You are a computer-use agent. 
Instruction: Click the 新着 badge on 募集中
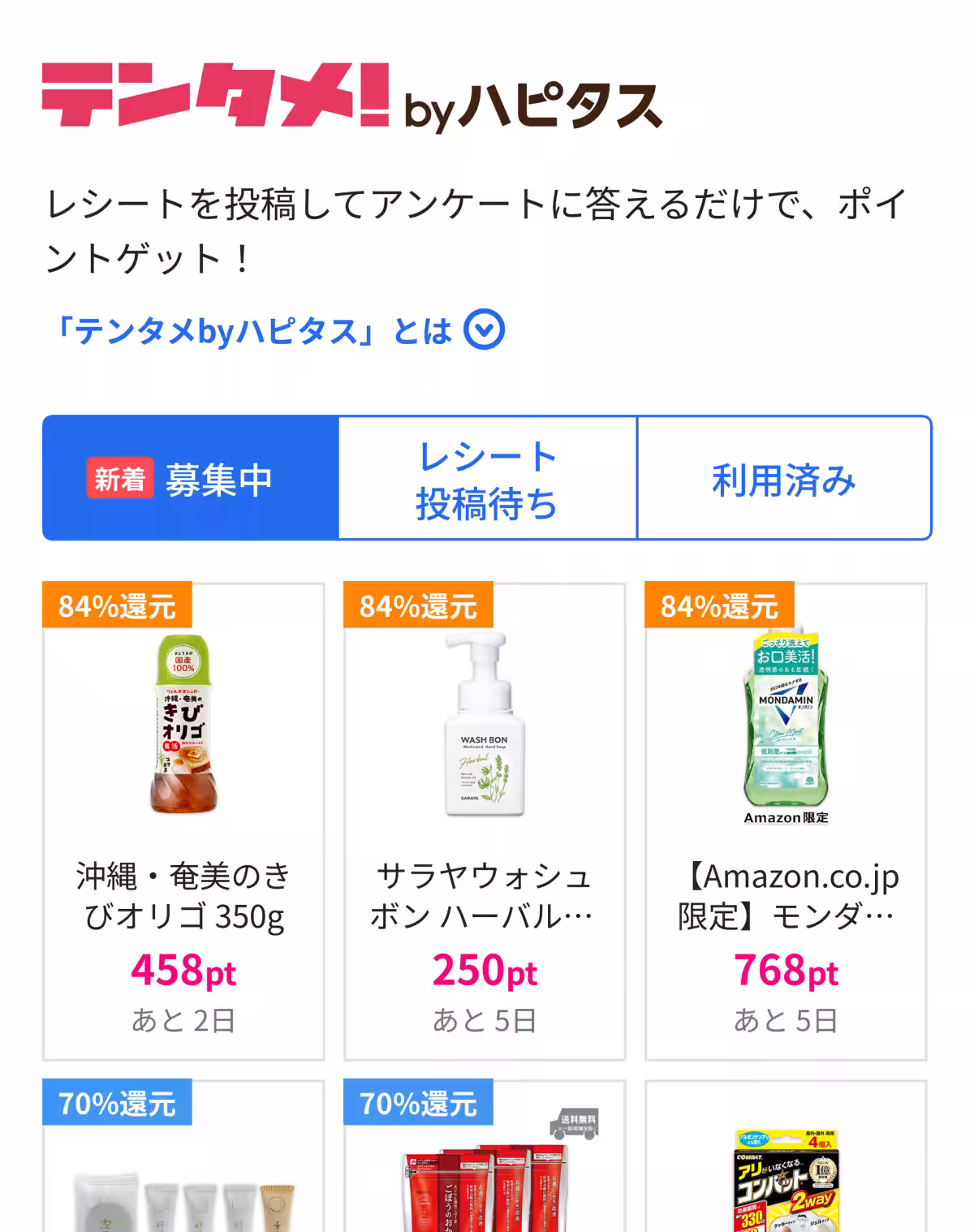coord(119,479)
